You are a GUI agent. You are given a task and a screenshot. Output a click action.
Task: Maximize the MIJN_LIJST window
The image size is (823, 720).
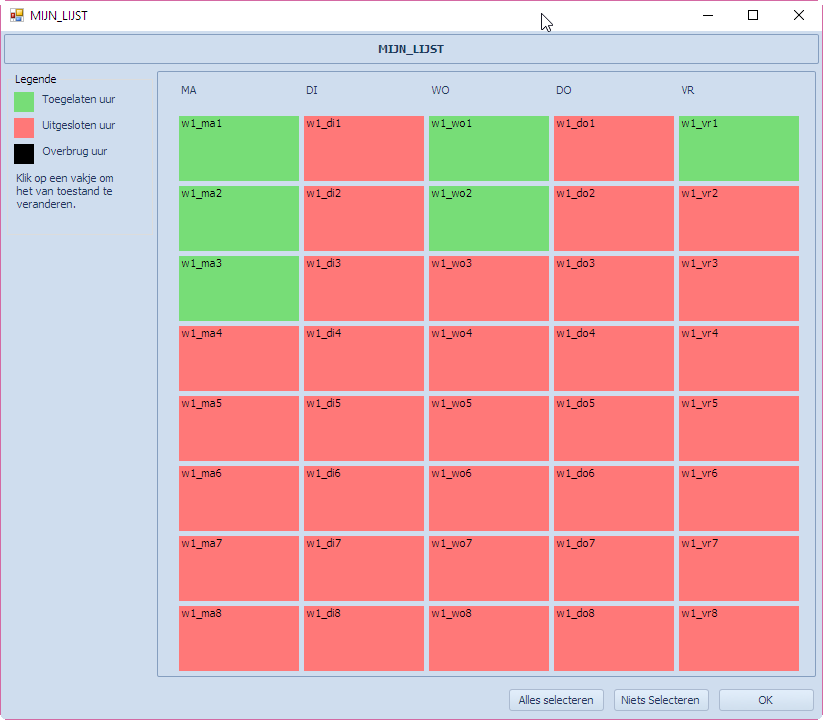[x=753, y=15]
